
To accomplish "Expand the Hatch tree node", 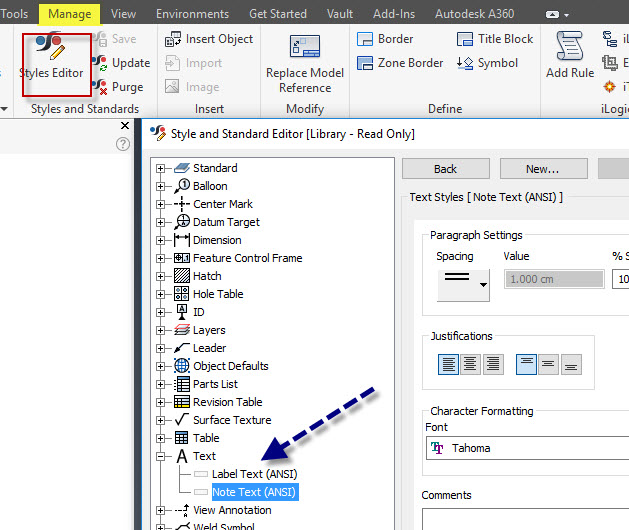I will click(160, 276).
